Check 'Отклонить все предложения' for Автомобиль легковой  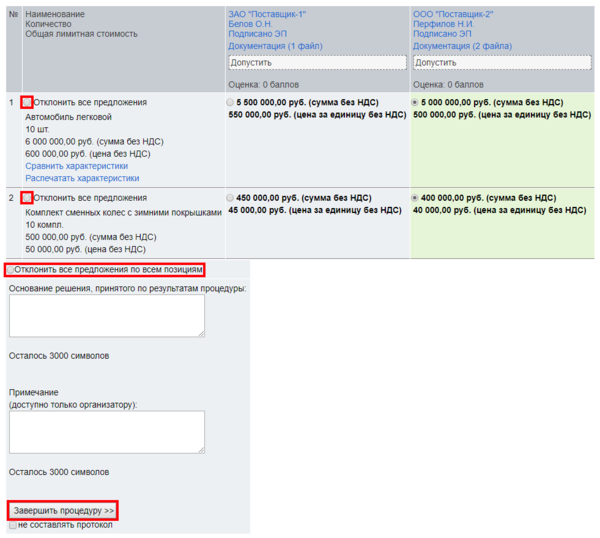pyautogui.click(x=27, y=103)
